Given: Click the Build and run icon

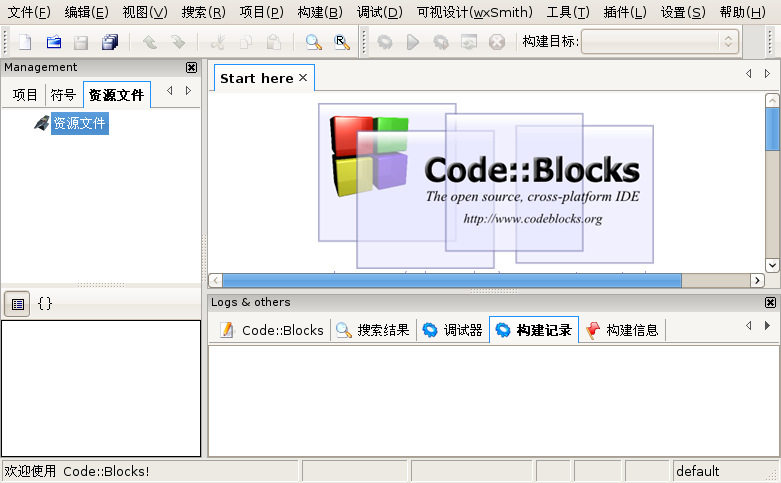Looking at the screenshot, I should coord(441,42).
